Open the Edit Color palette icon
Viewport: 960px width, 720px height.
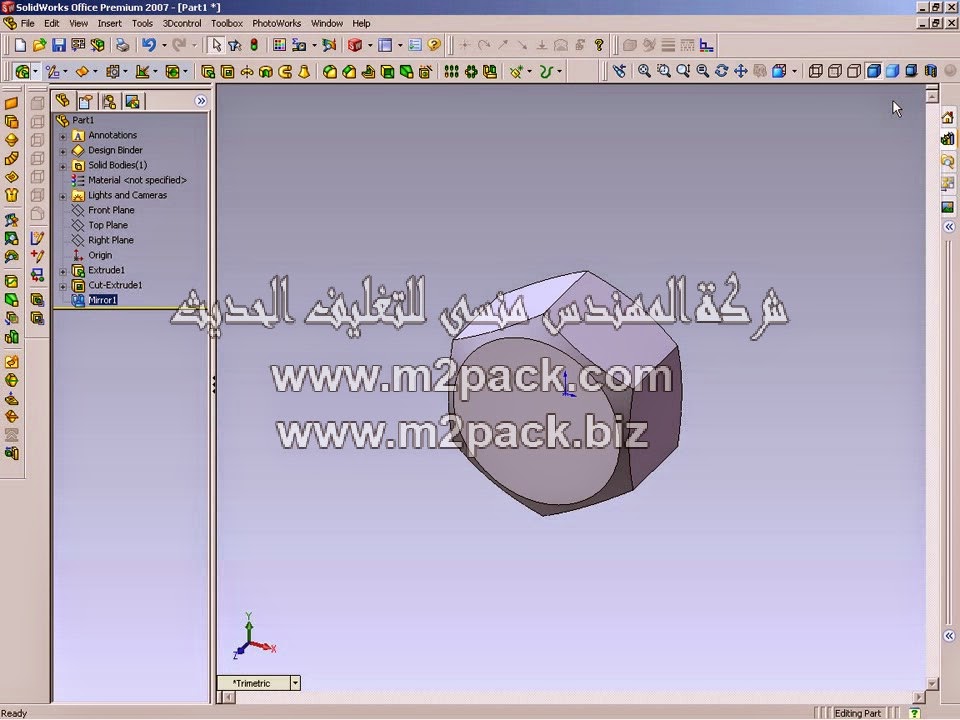click(279, 45)
